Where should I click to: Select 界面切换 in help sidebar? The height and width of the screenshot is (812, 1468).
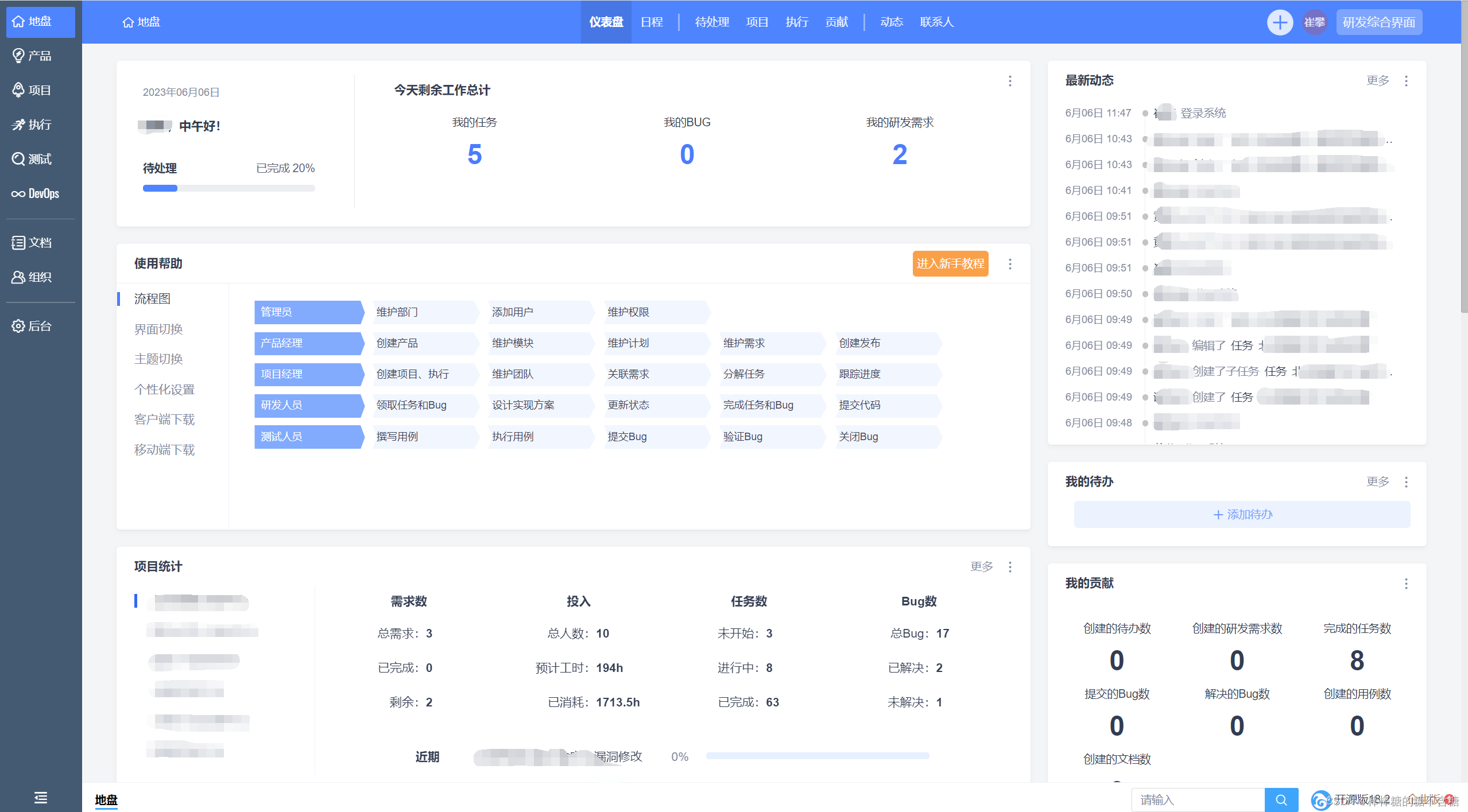[x=158, y=329]
